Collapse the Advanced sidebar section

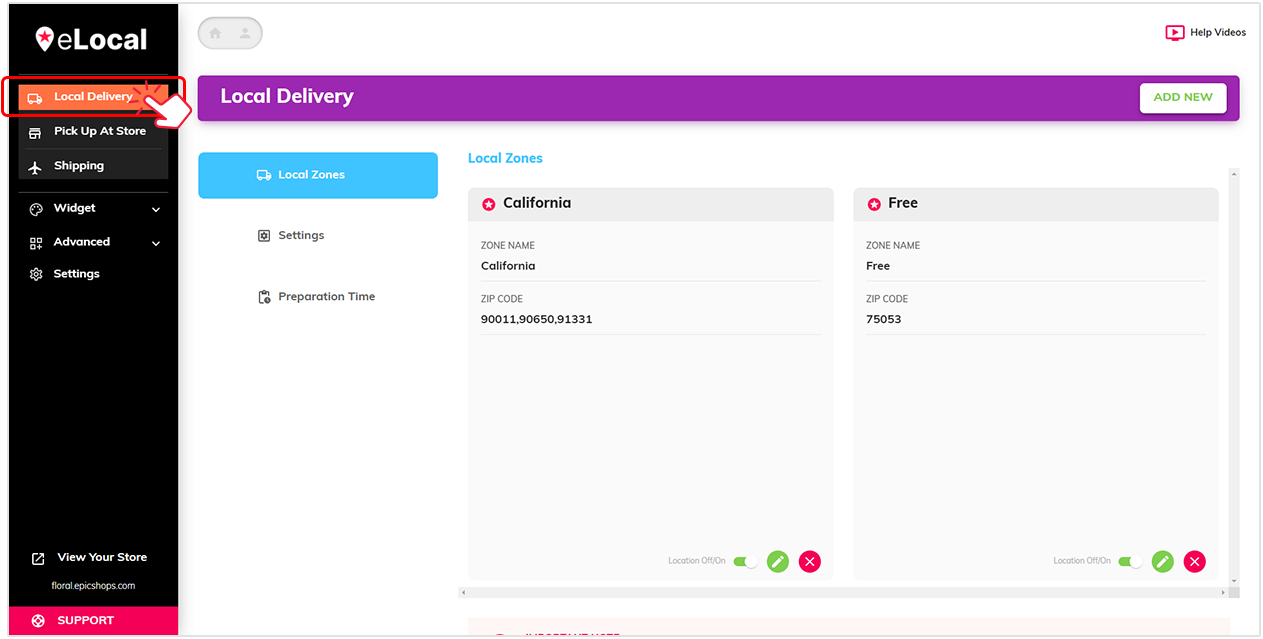click(156, 242)
